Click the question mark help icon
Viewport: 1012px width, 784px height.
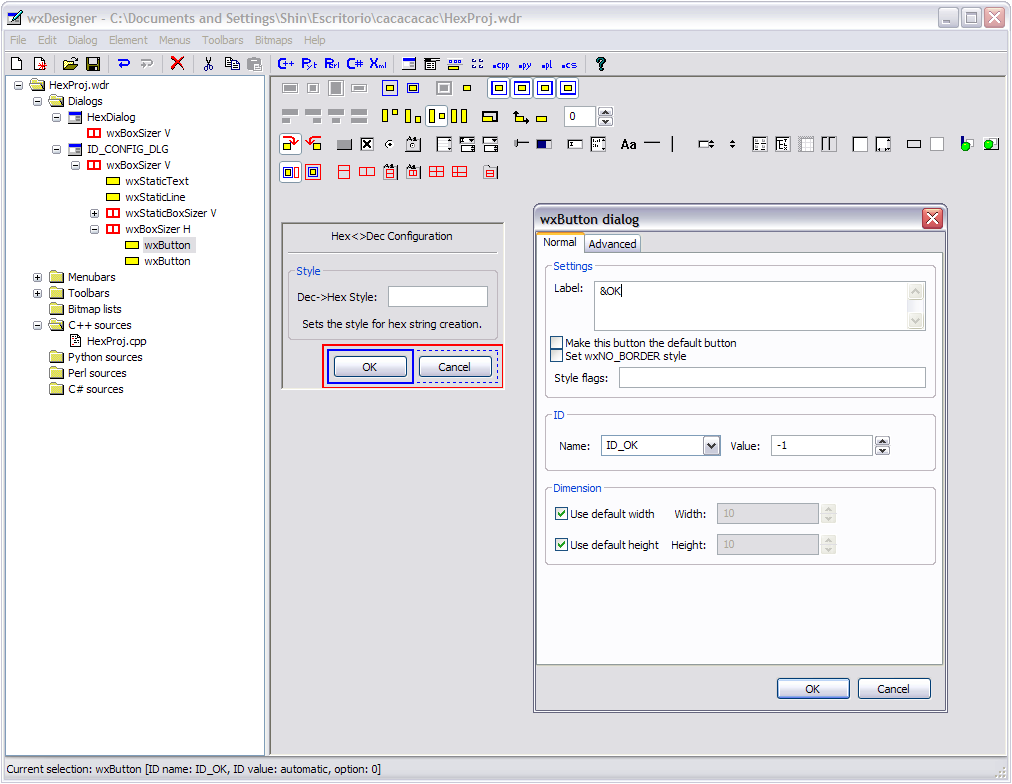pyautogui.click(x=600, y=63)
